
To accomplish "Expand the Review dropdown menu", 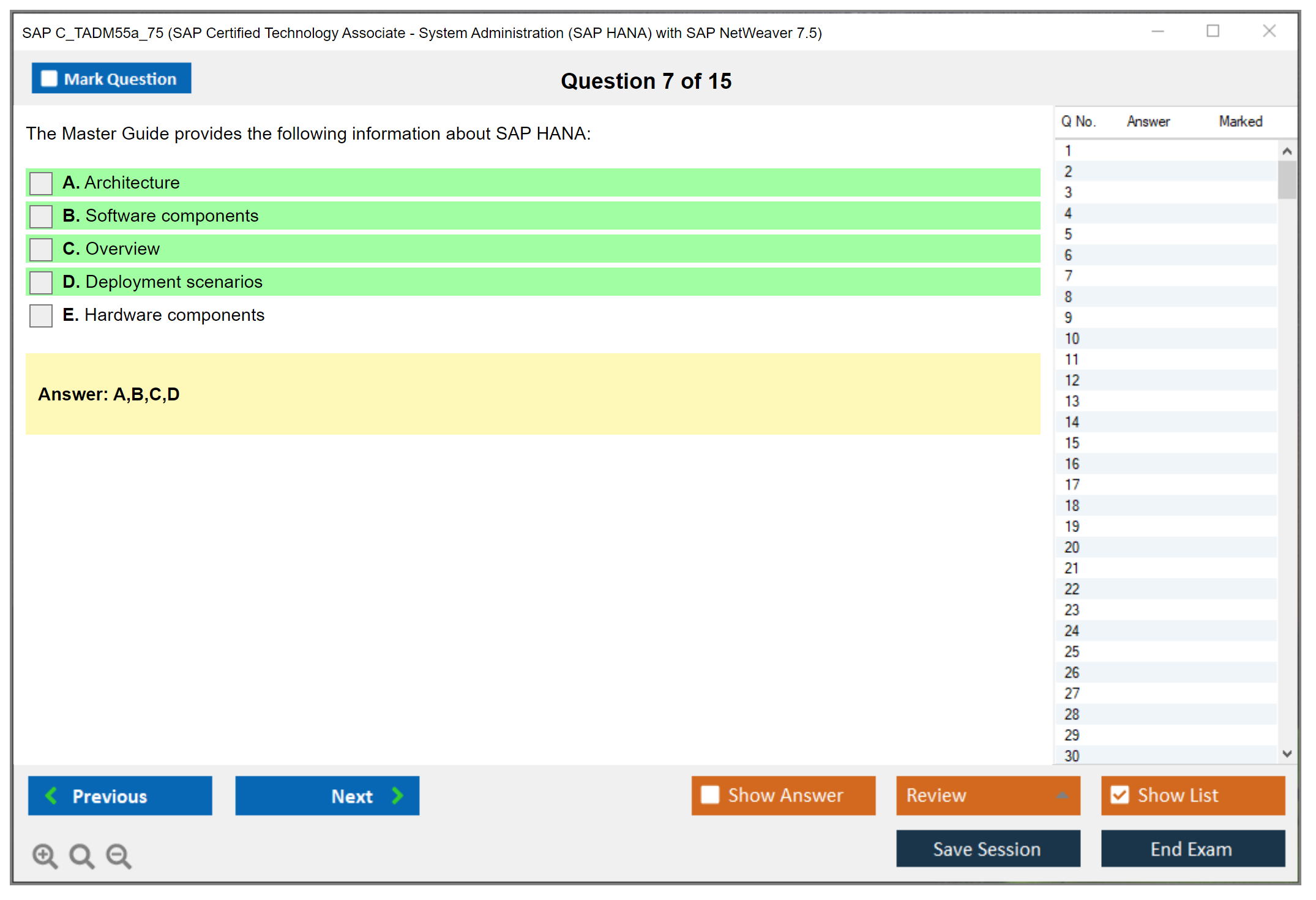I will coord(1062,795).
